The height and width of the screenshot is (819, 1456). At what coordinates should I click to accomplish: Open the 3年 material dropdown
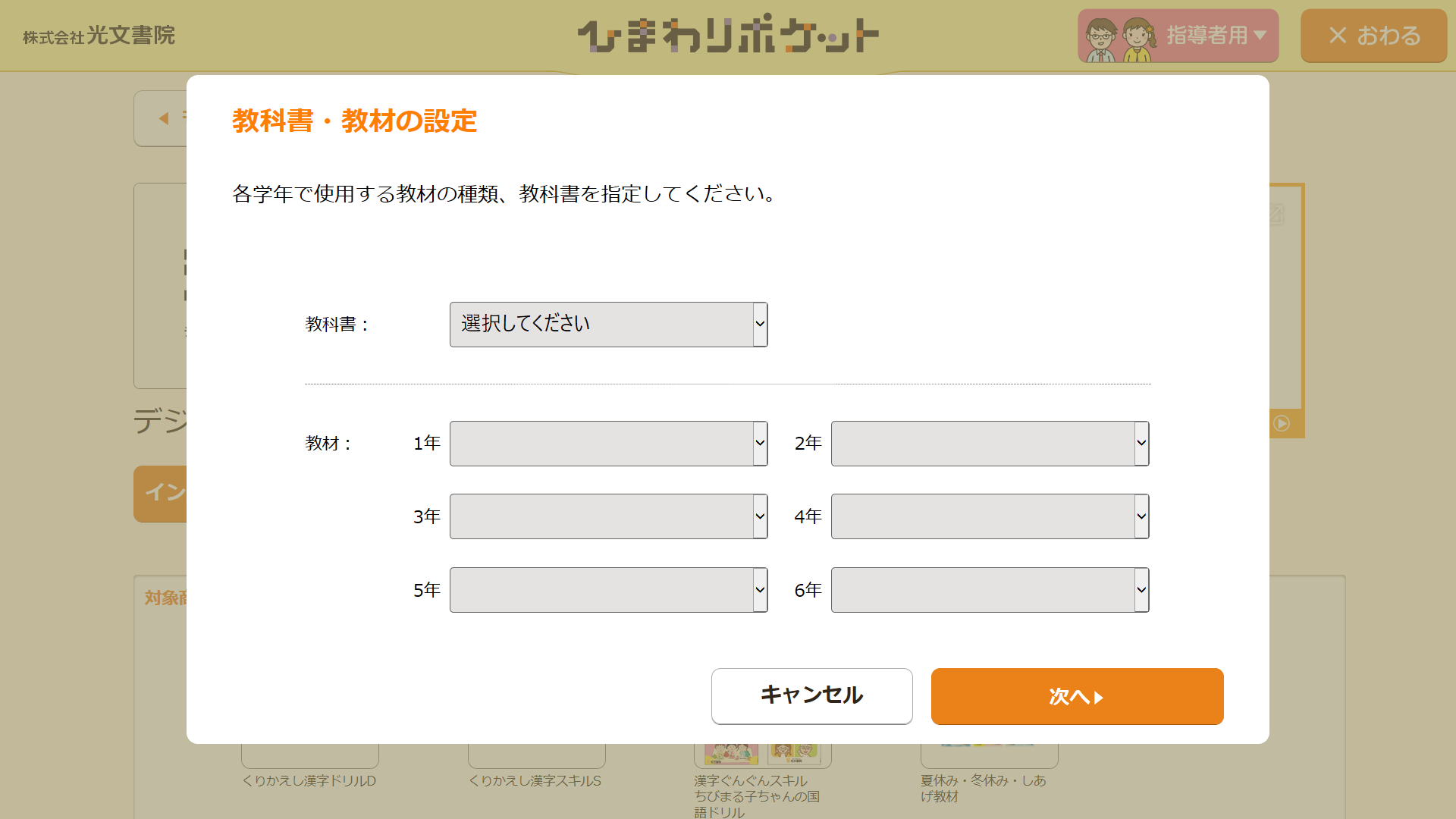pyautogui.click(x=608, y=516)
